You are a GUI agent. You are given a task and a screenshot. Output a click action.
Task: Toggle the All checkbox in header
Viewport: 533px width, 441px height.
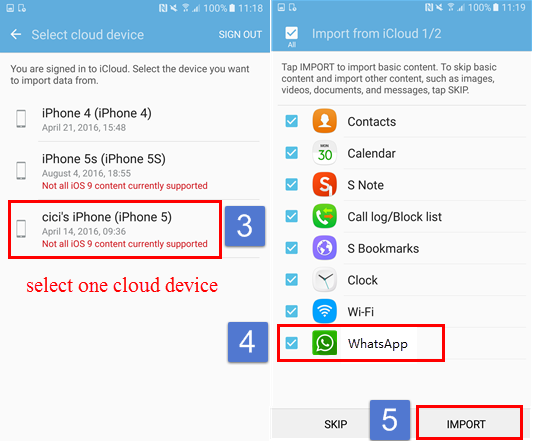click(x=292, y=33)
